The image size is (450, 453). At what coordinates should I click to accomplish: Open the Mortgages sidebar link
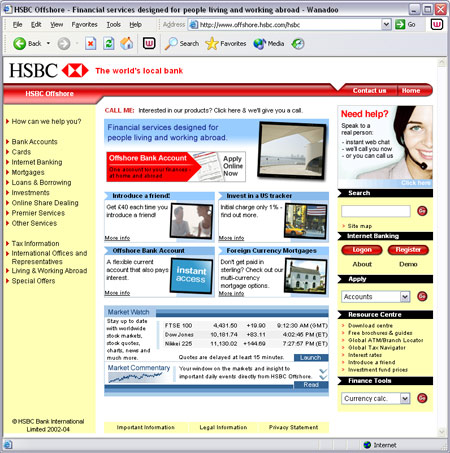point(28,172)
